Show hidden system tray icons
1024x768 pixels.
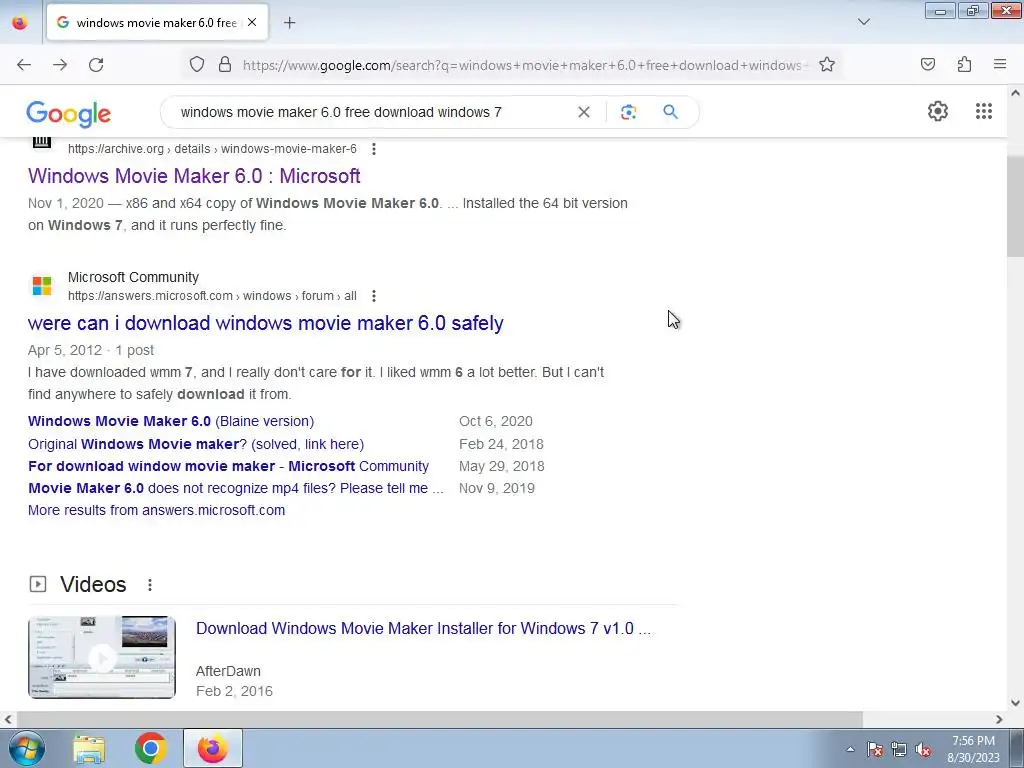click(850, 749)
